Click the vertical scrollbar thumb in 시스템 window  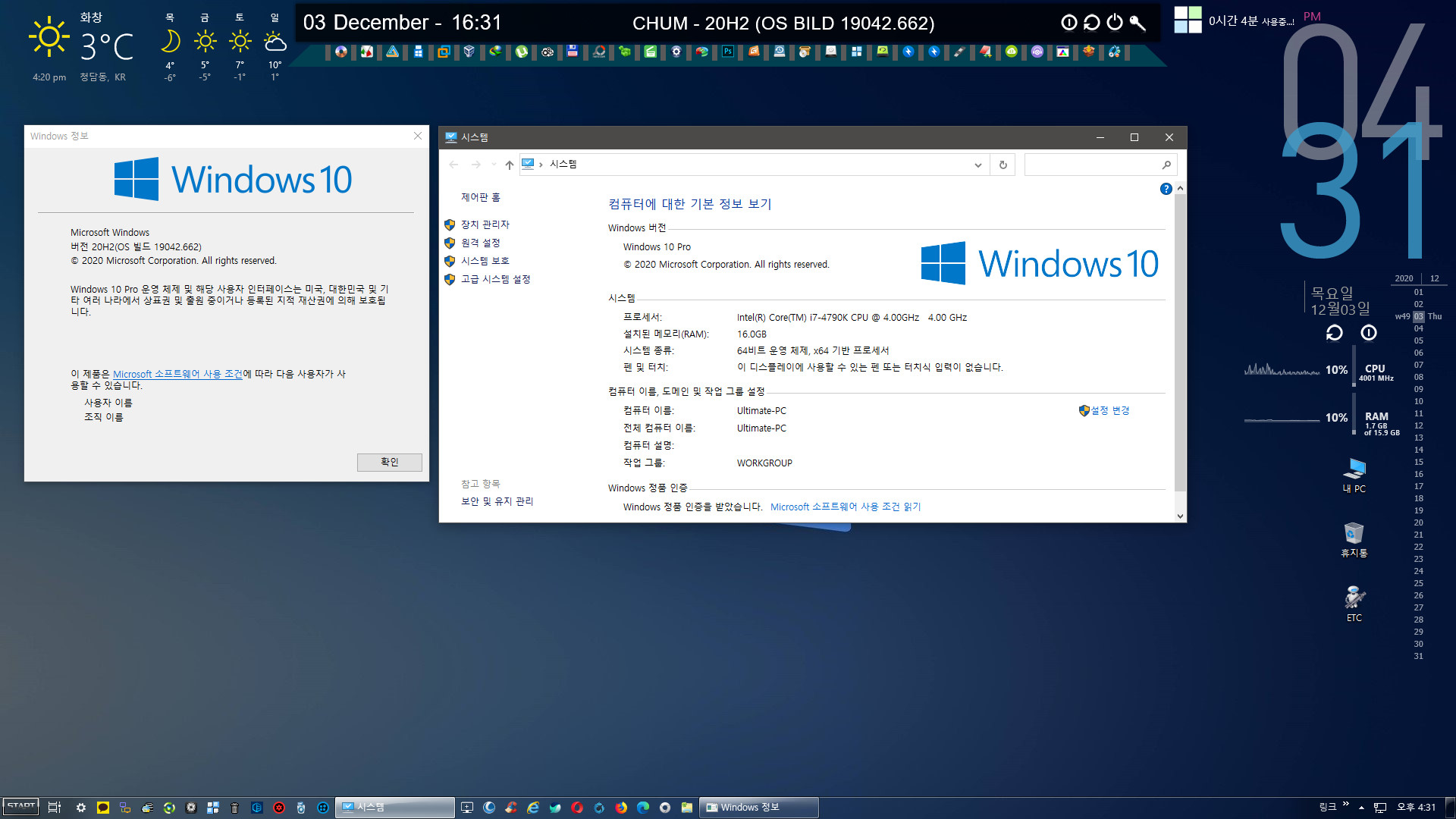[x=1180, y=341]
